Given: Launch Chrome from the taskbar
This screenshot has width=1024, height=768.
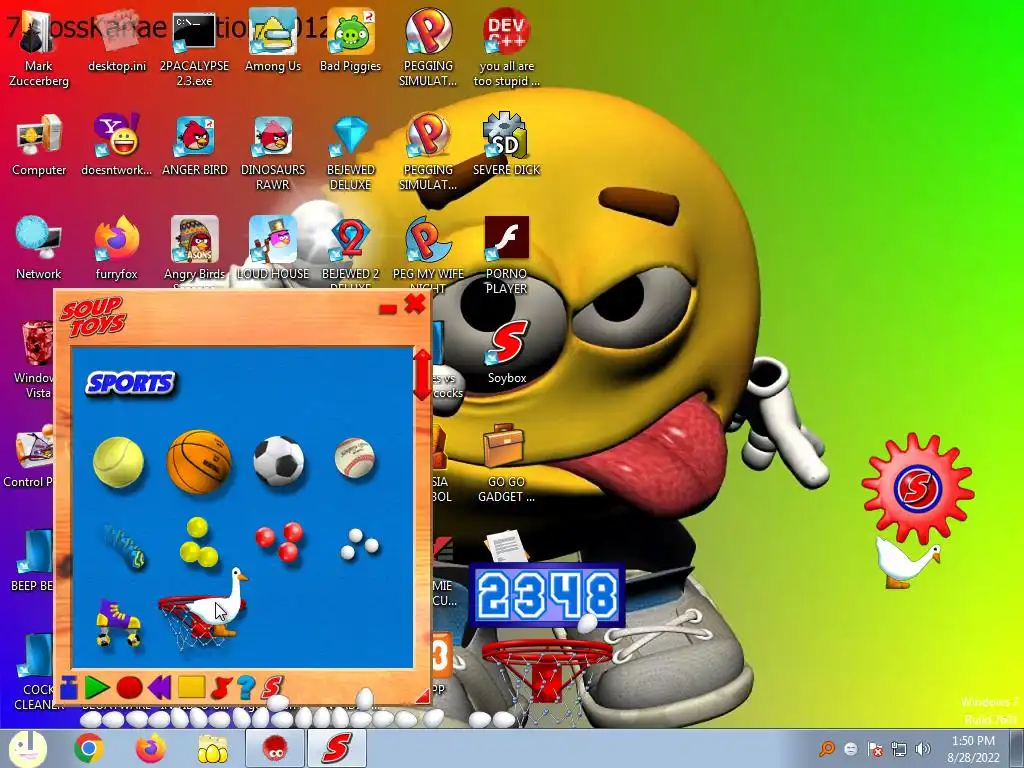Looking at the screenshot, I should 89,748.
